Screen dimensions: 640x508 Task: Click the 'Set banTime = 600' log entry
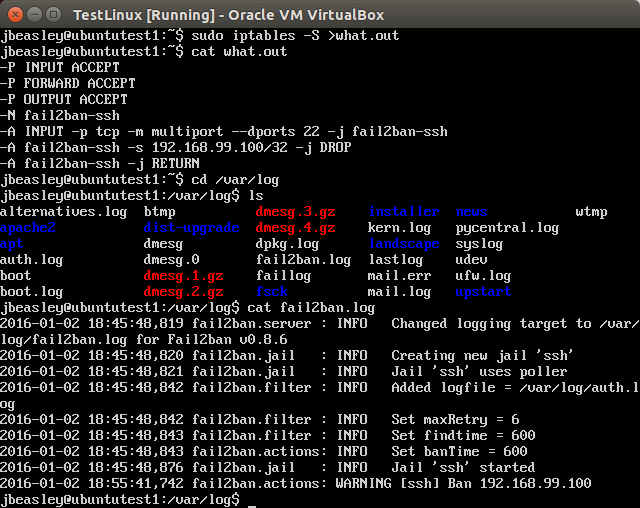click(264, 451)
